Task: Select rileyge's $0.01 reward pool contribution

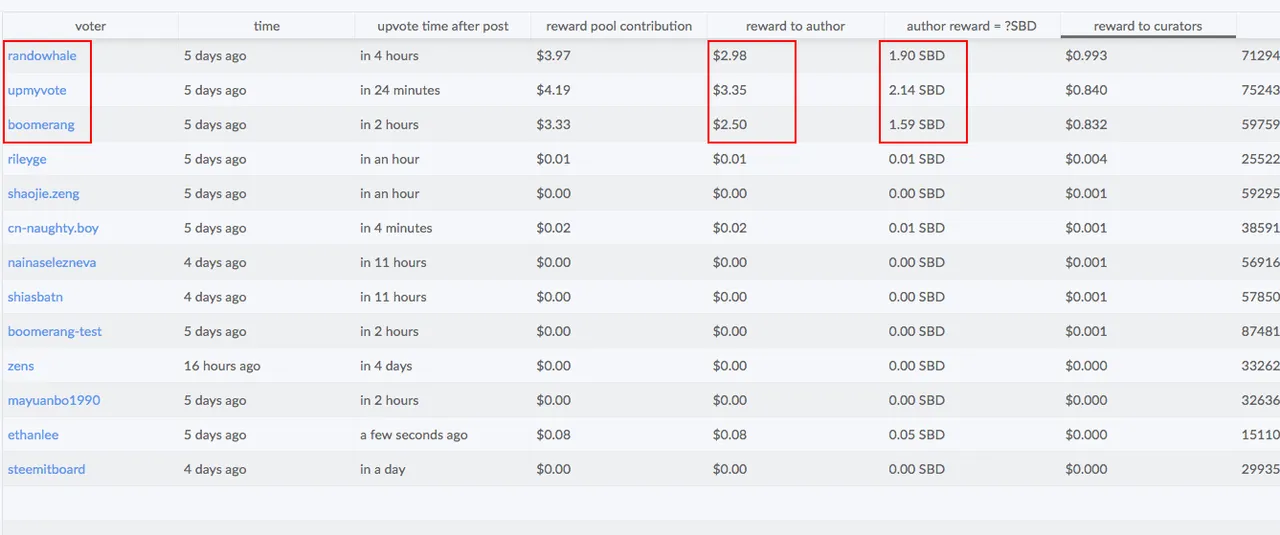Action: (x=553, y=159)
